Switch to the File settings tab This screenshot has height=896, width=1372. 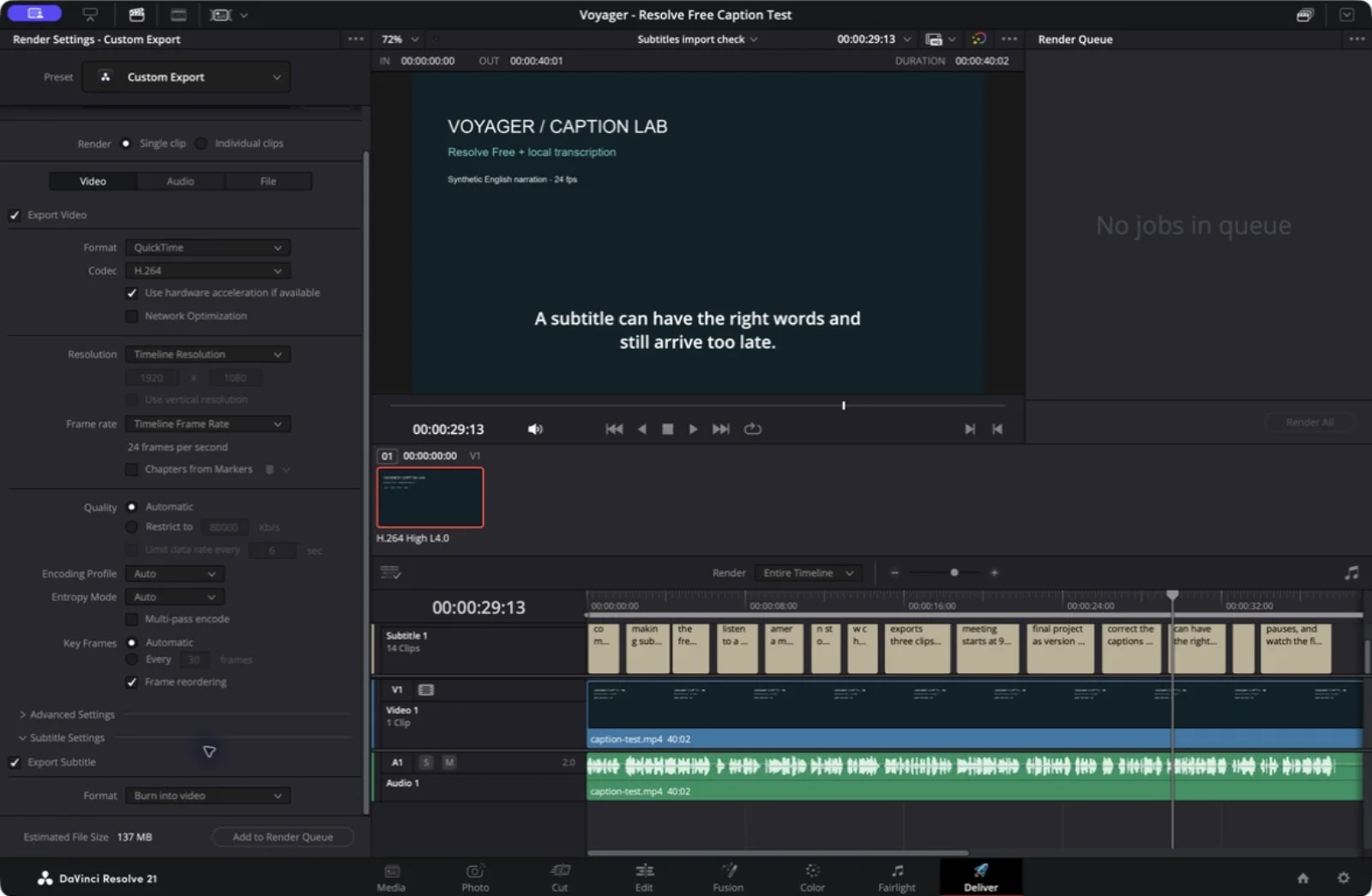point(268,181)
